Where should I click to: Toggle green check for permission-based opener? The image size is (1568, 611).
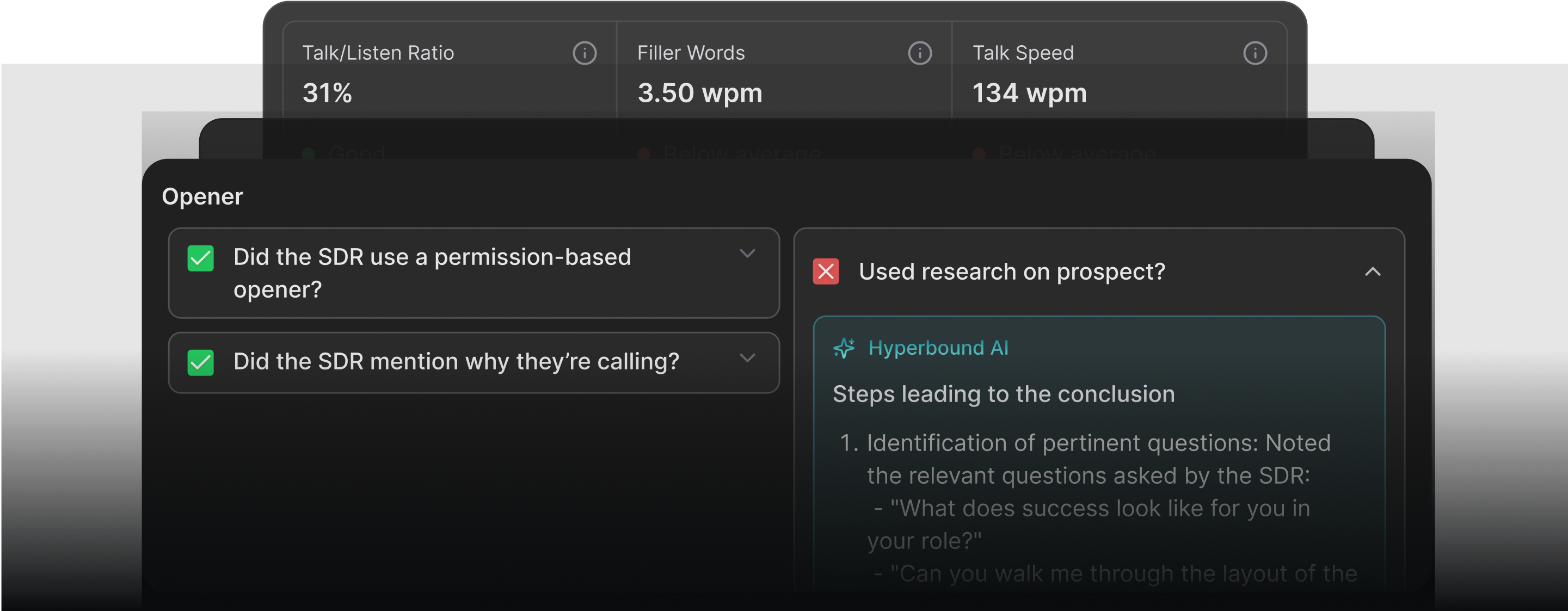click(x=200, y=258)
